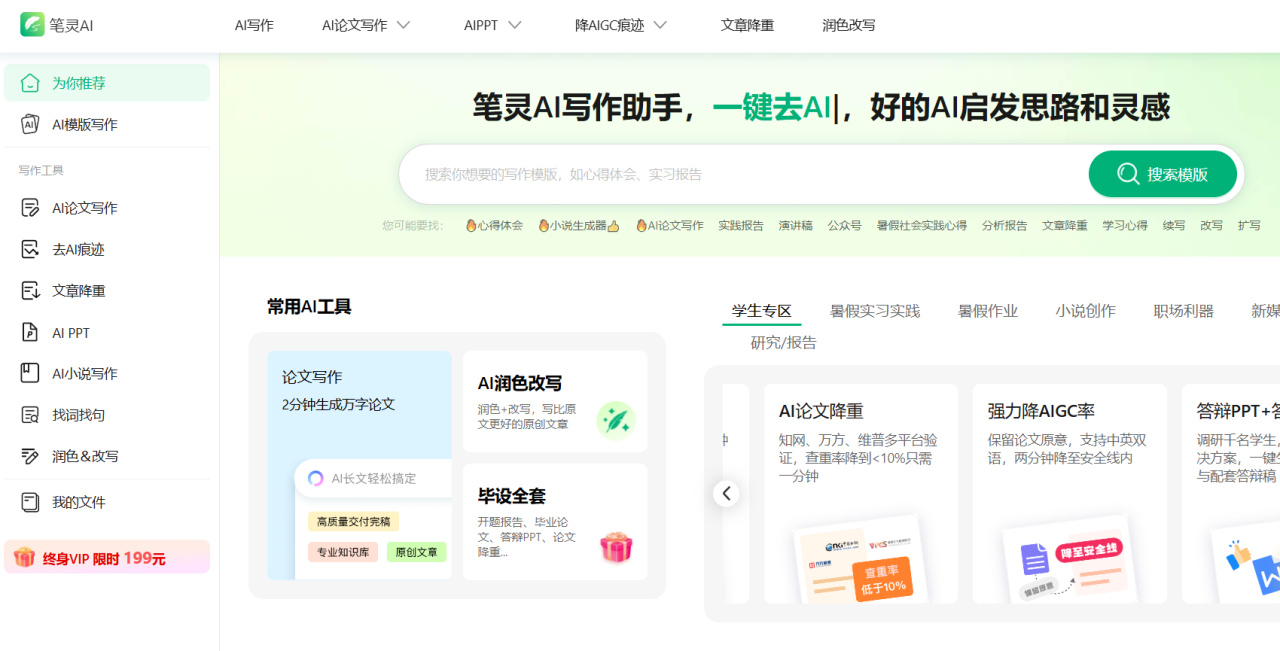The image size is (1280, 651).
Task: Click the book icon beside AI小说写作
Action: click(31, 373)
